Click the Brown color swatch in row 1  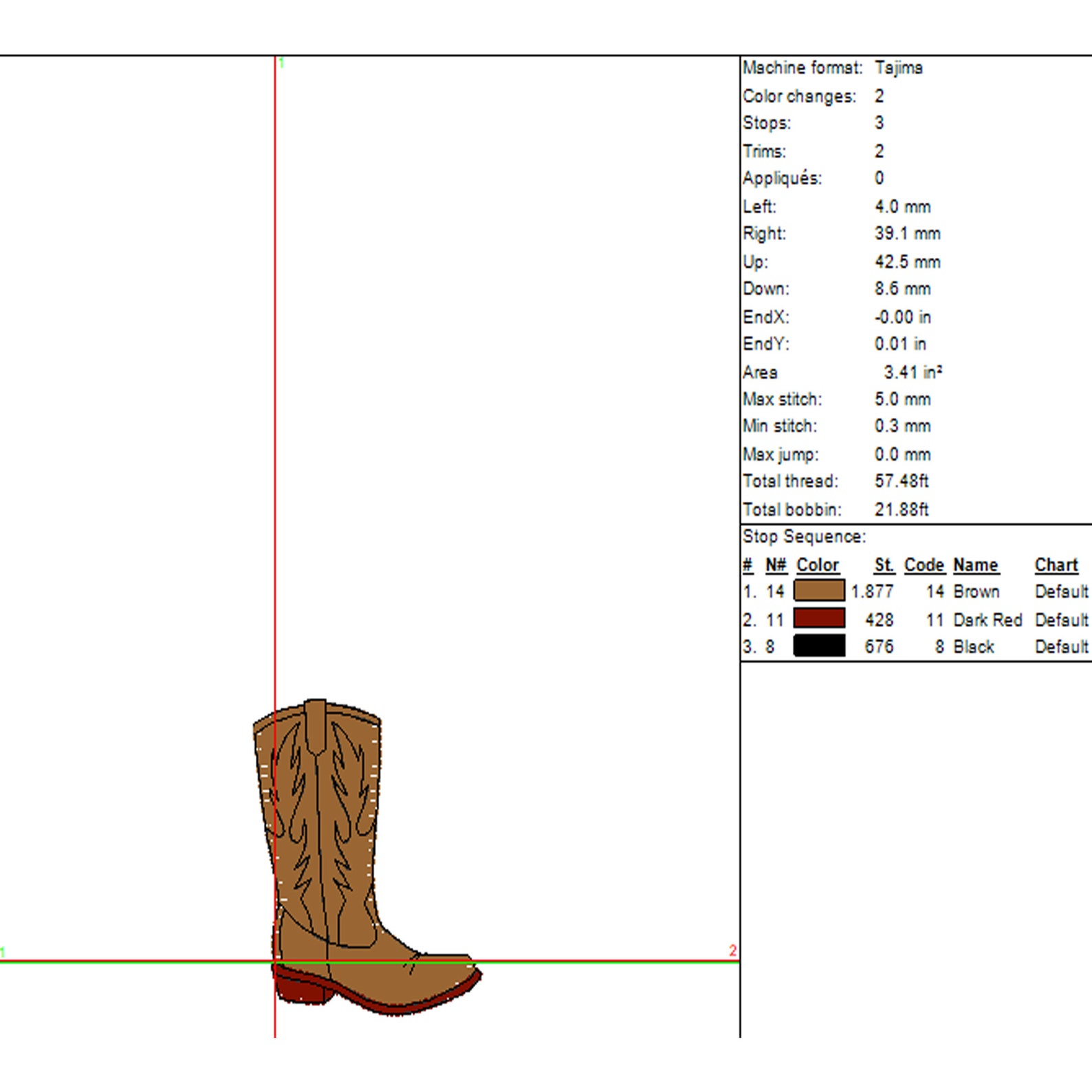(819, 591)
